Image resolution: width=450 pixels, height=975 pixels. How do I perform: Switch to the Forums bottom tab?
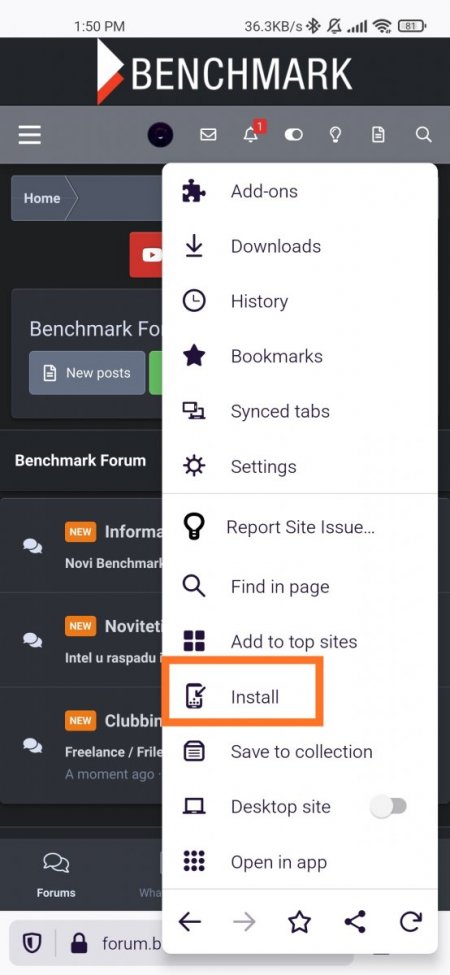[x=56, y=876]
